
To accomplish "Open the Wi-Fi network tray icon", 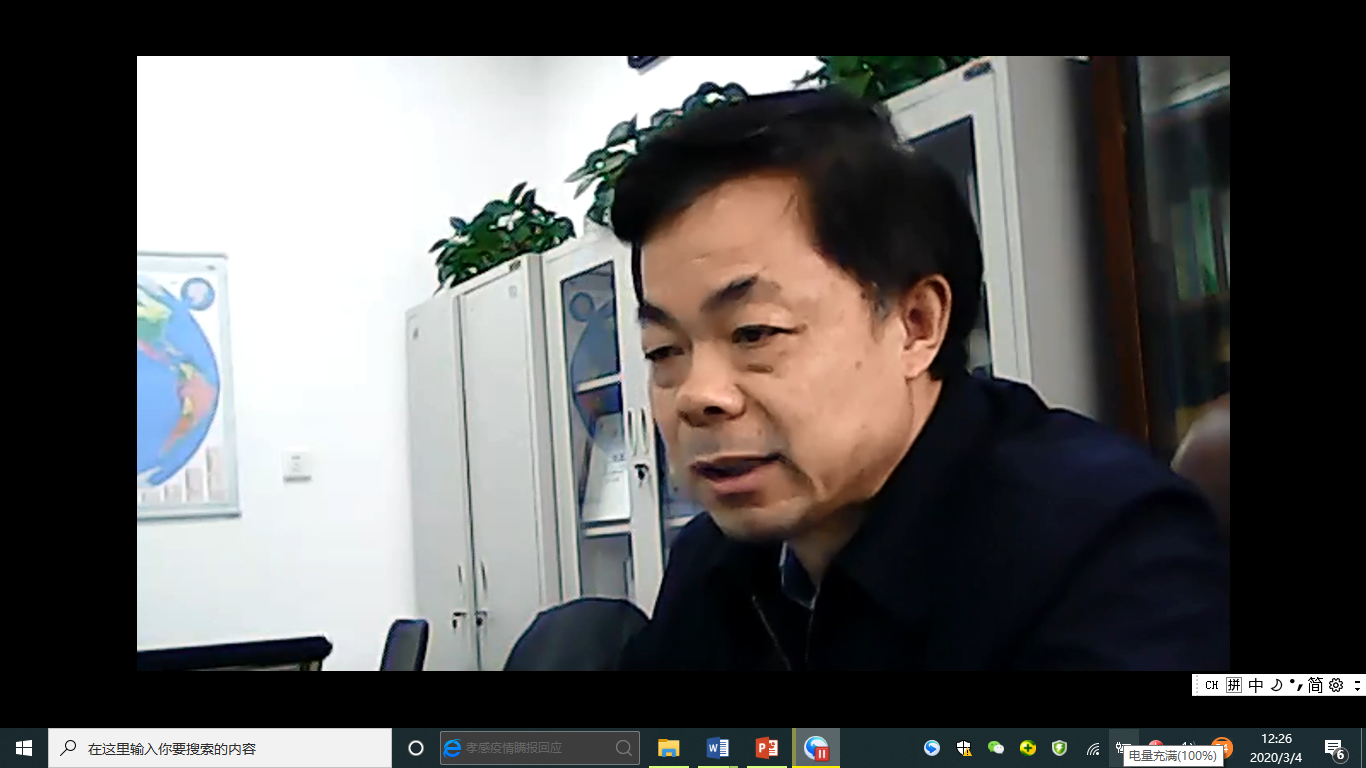I will [x=1093, y=748].
